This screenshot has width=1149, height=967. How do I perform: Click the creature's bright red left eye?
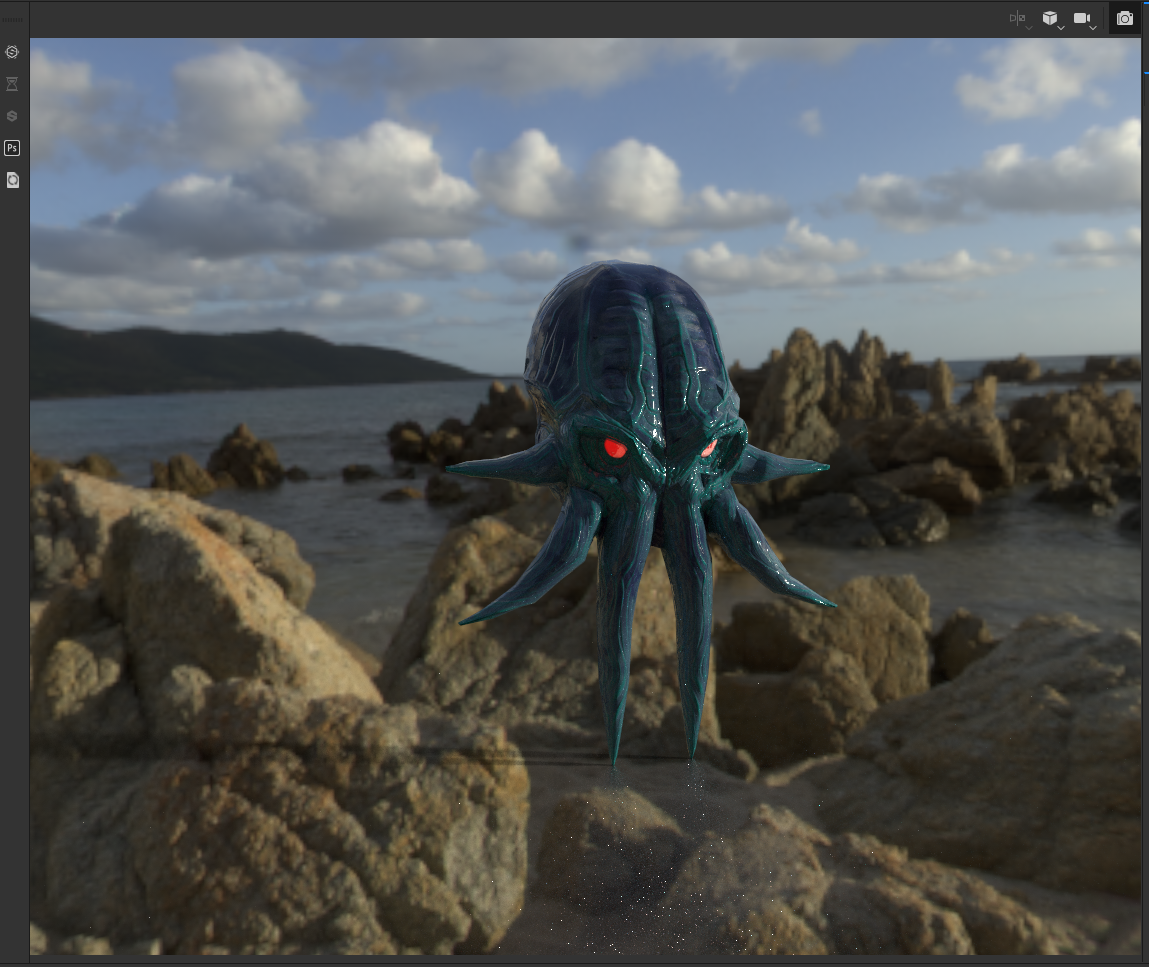tap(616, 448)
